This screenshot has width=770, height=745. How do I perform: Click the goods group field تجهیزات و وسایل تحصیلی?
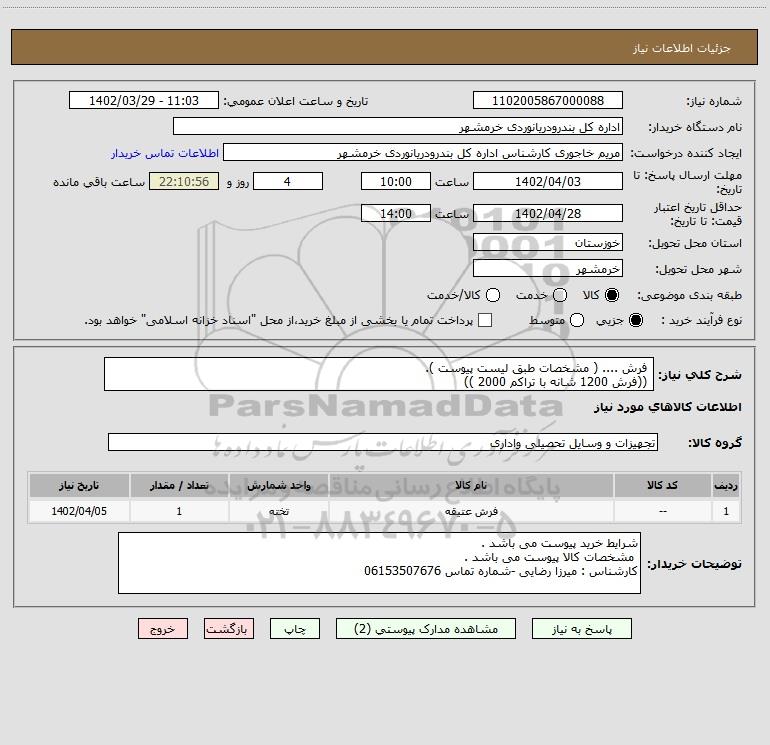(383, 442)
